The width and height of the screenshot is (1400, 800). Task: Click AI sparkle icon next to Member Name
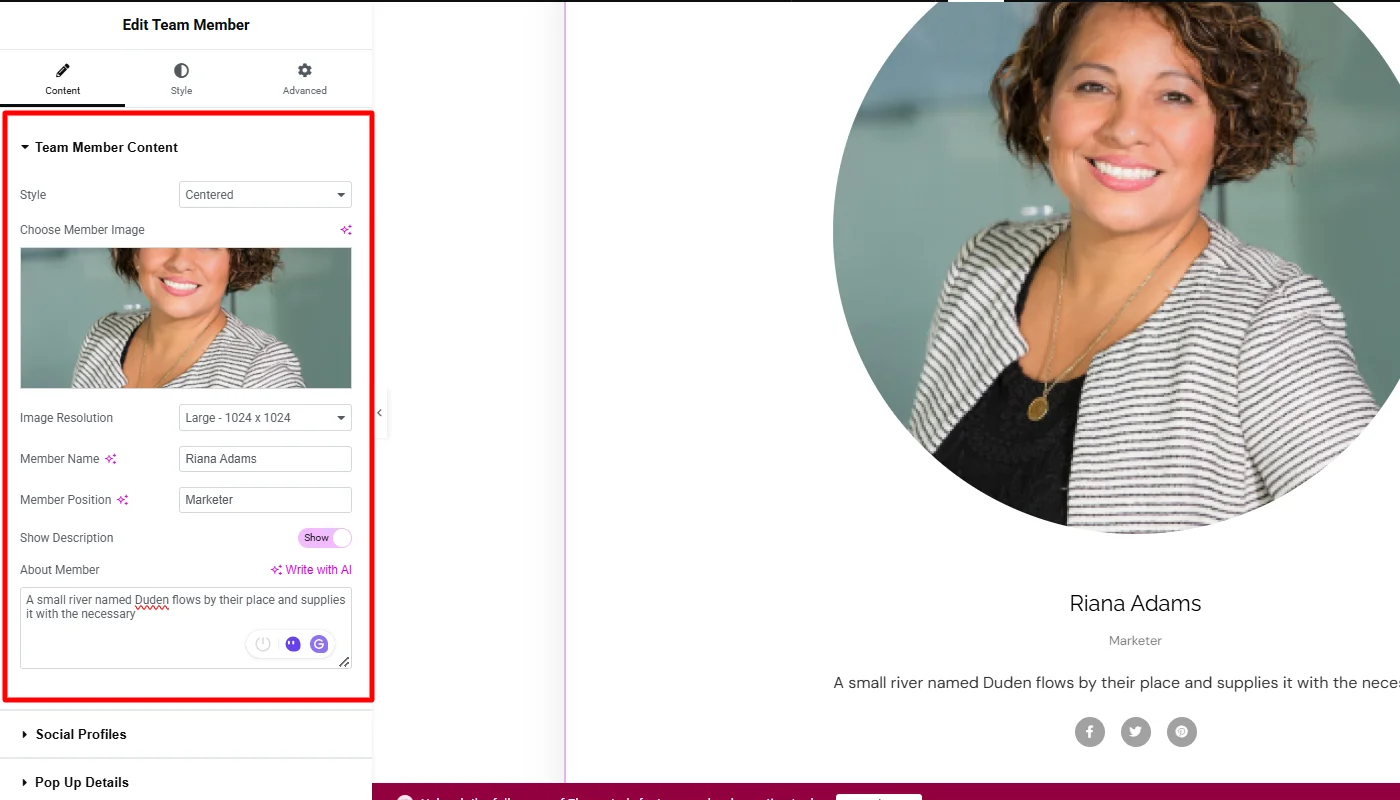click(x=111, y=459)
